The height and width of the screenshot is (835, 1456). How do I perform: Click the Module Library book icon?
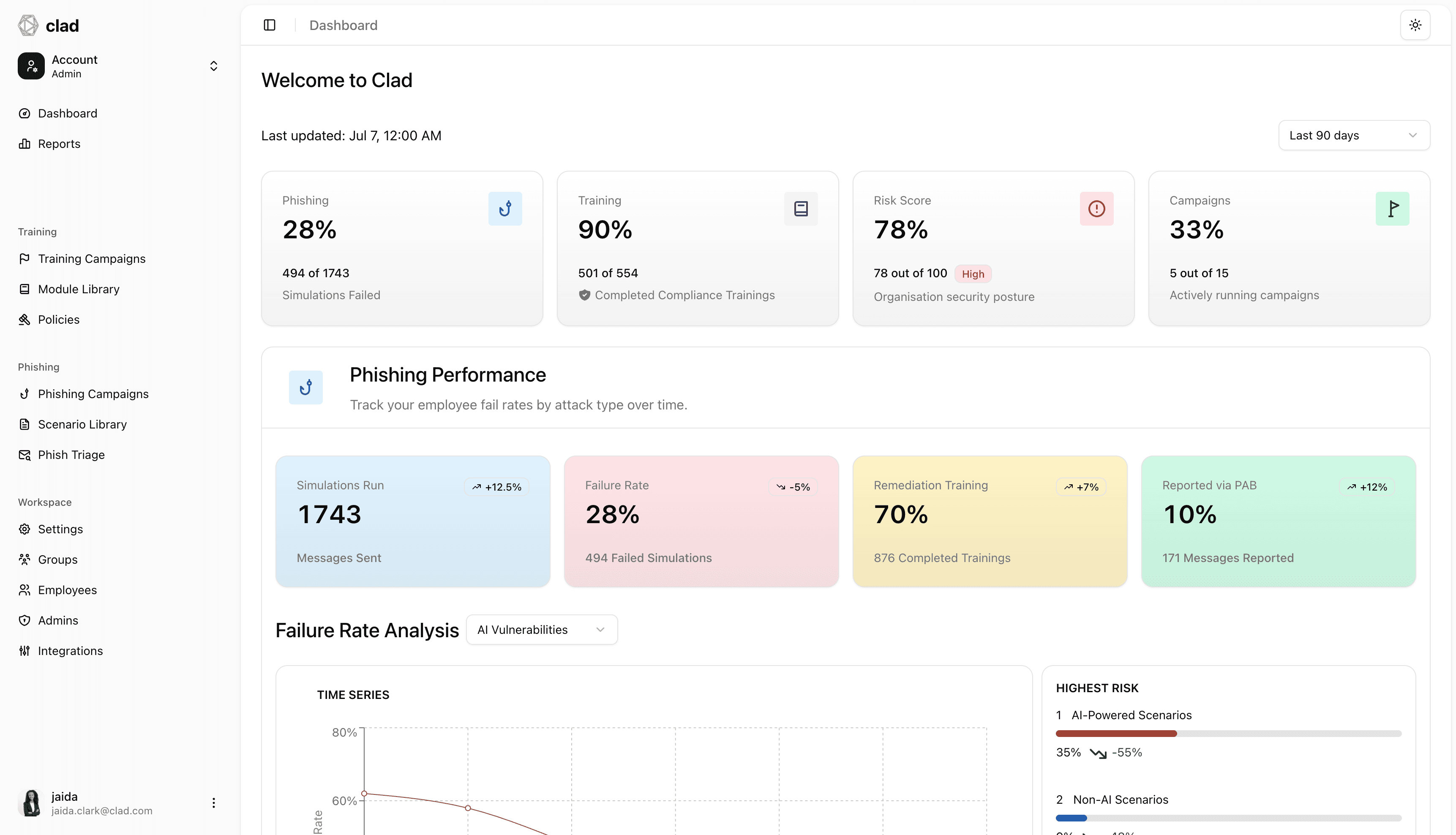pyautogui.click(x=24, y=289)
